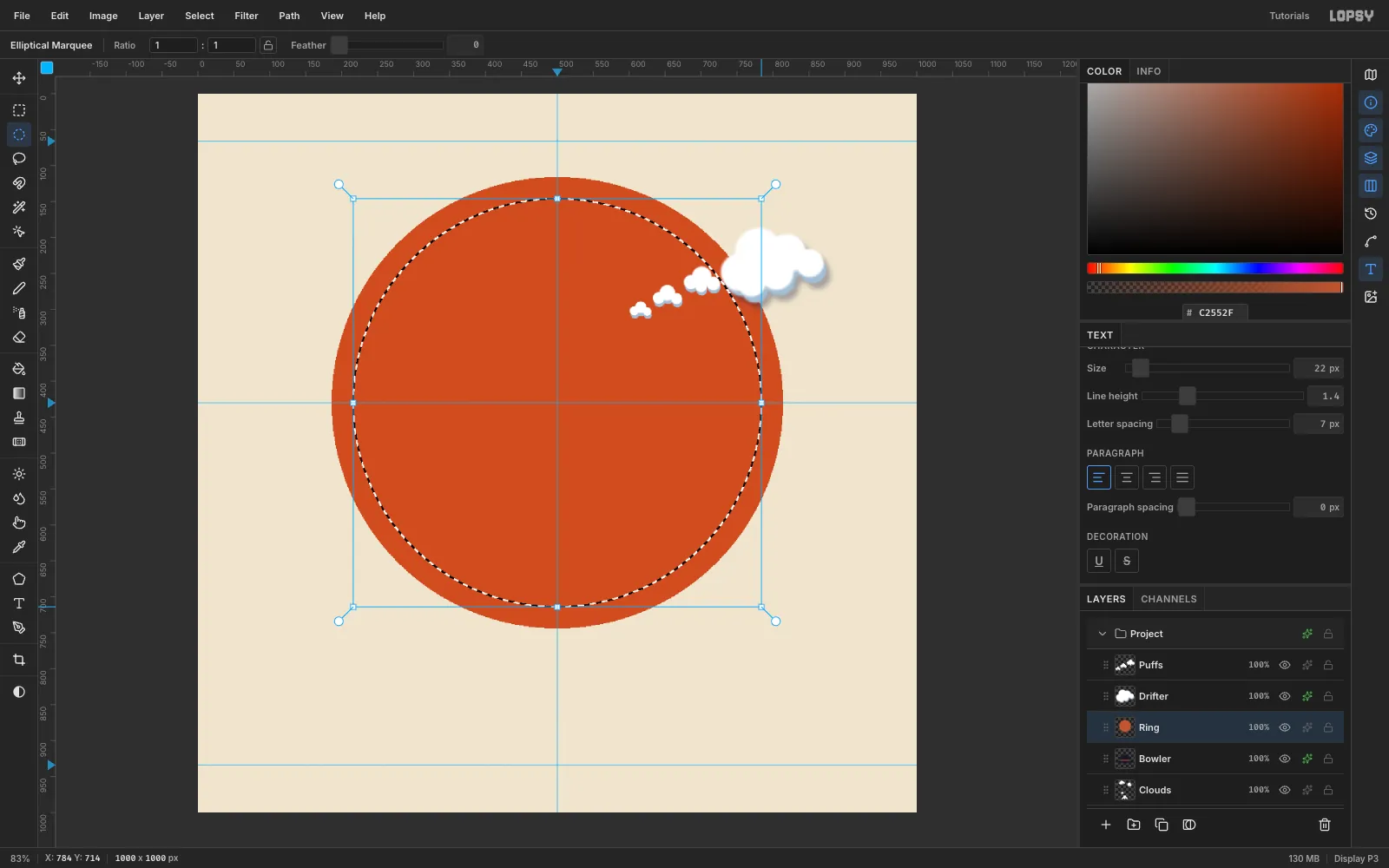This screenshot has height=868, width=1389.
Task: Toggle the Mask mode tool
Action: [x=19, y=692]
